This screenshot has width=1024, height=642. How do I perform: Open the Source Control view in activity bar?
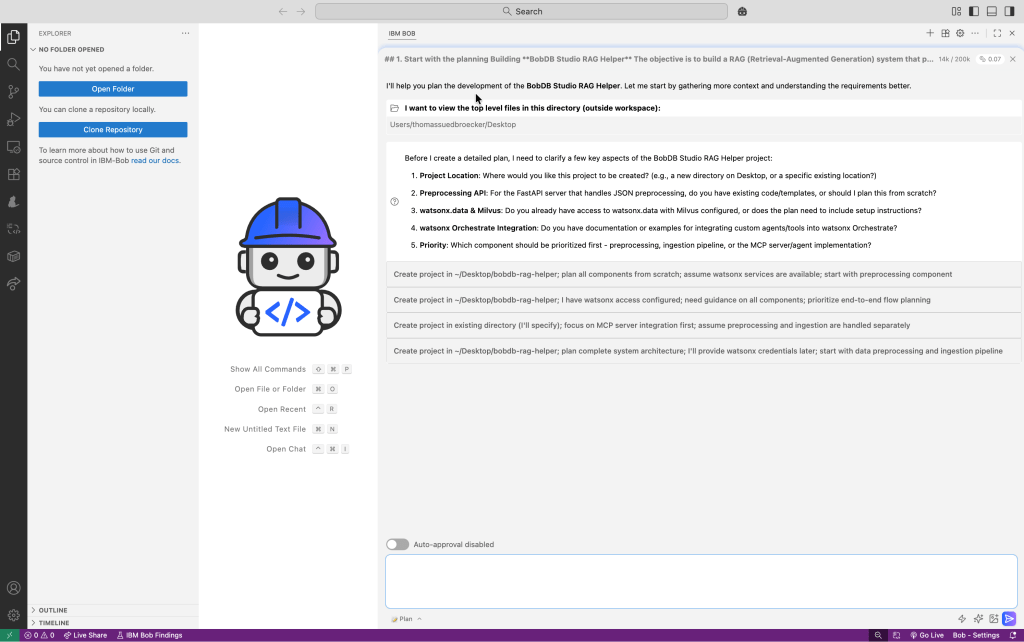[x=13, y=91]
